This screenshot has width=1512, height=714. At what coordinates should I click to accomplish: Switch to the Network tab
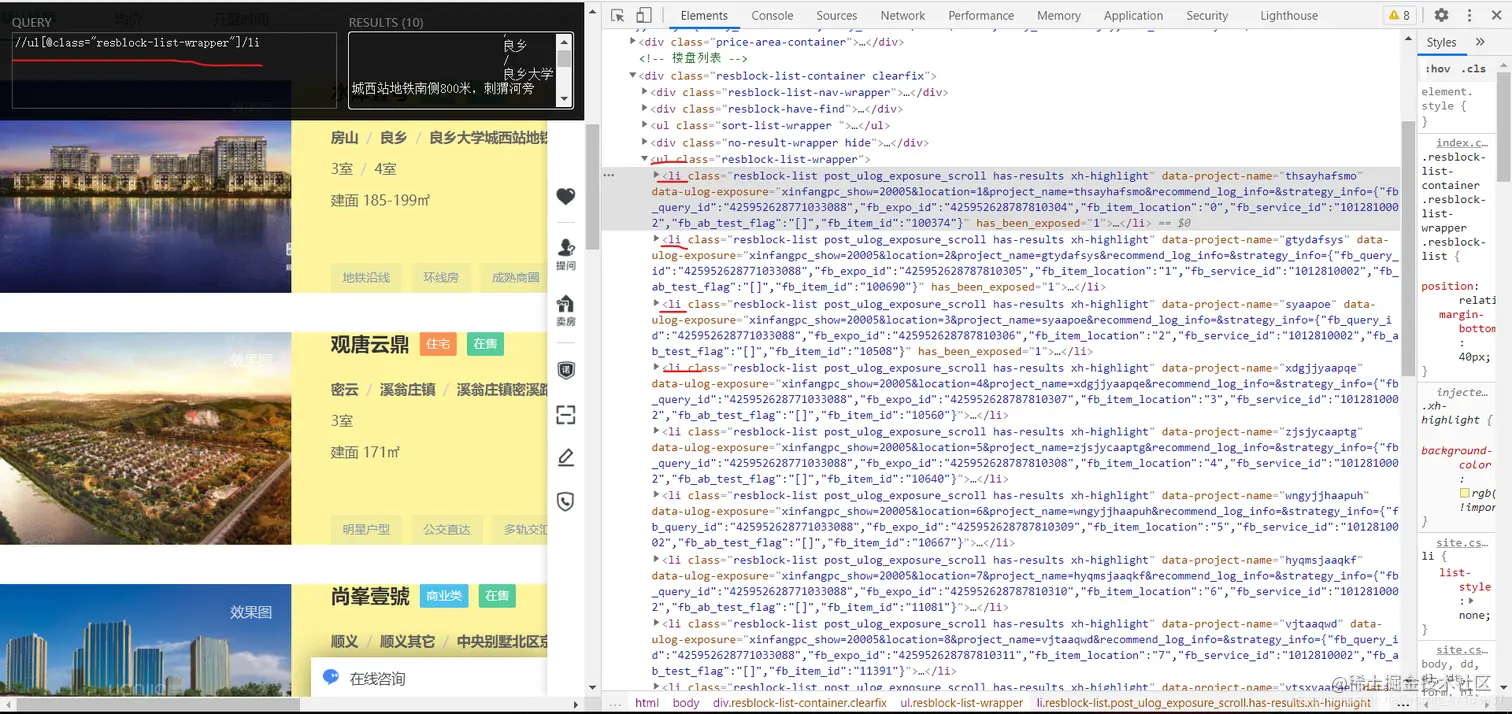902,15
